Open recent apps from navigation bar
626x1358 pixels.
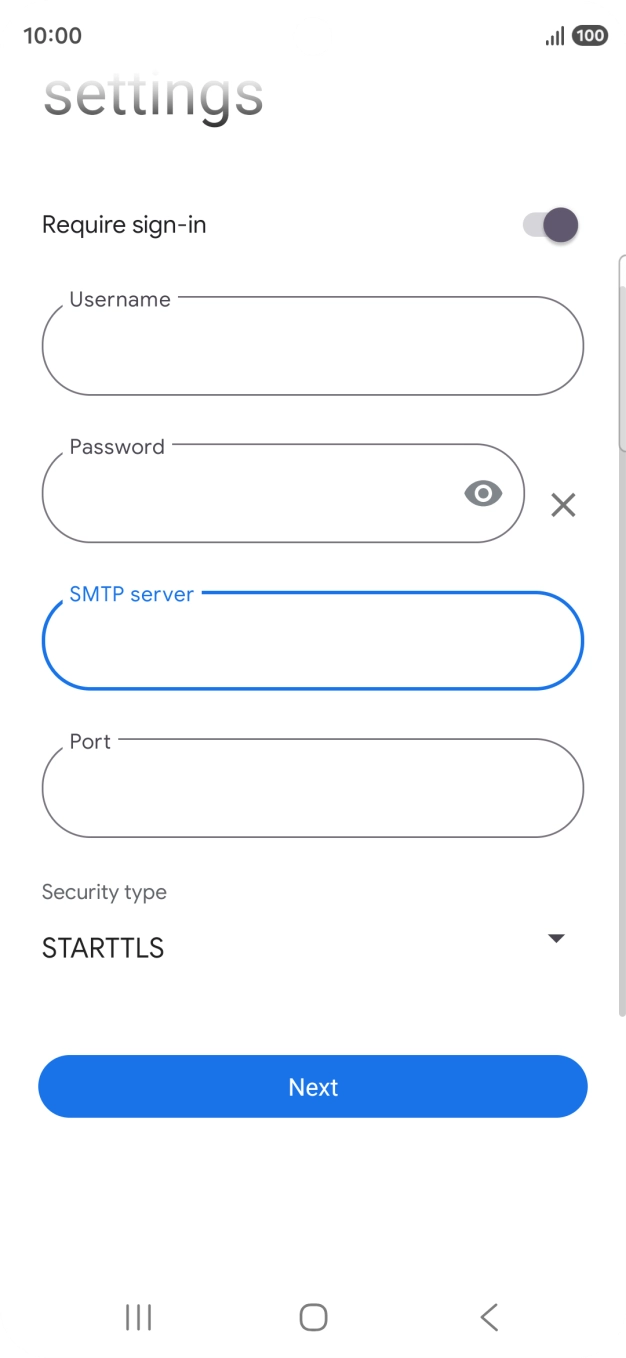(x=138, y=1317)
